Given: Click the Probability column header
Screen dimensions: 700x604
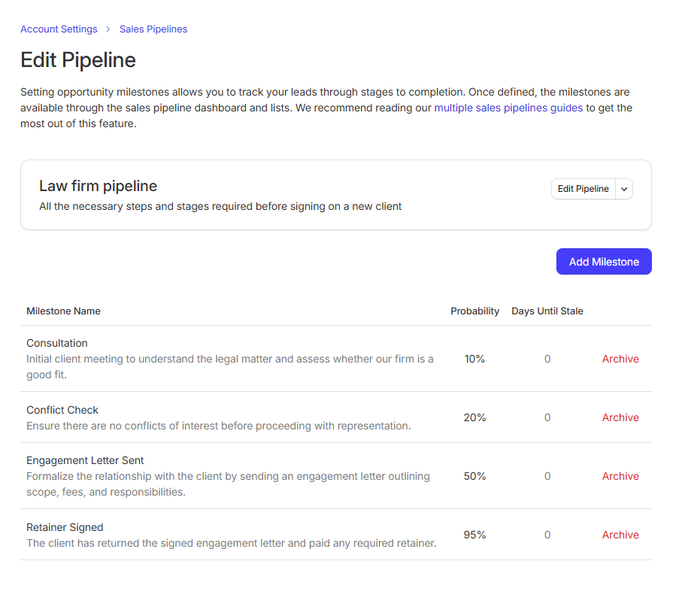Looking at the screenshot, I should click(x=474, y=311).
